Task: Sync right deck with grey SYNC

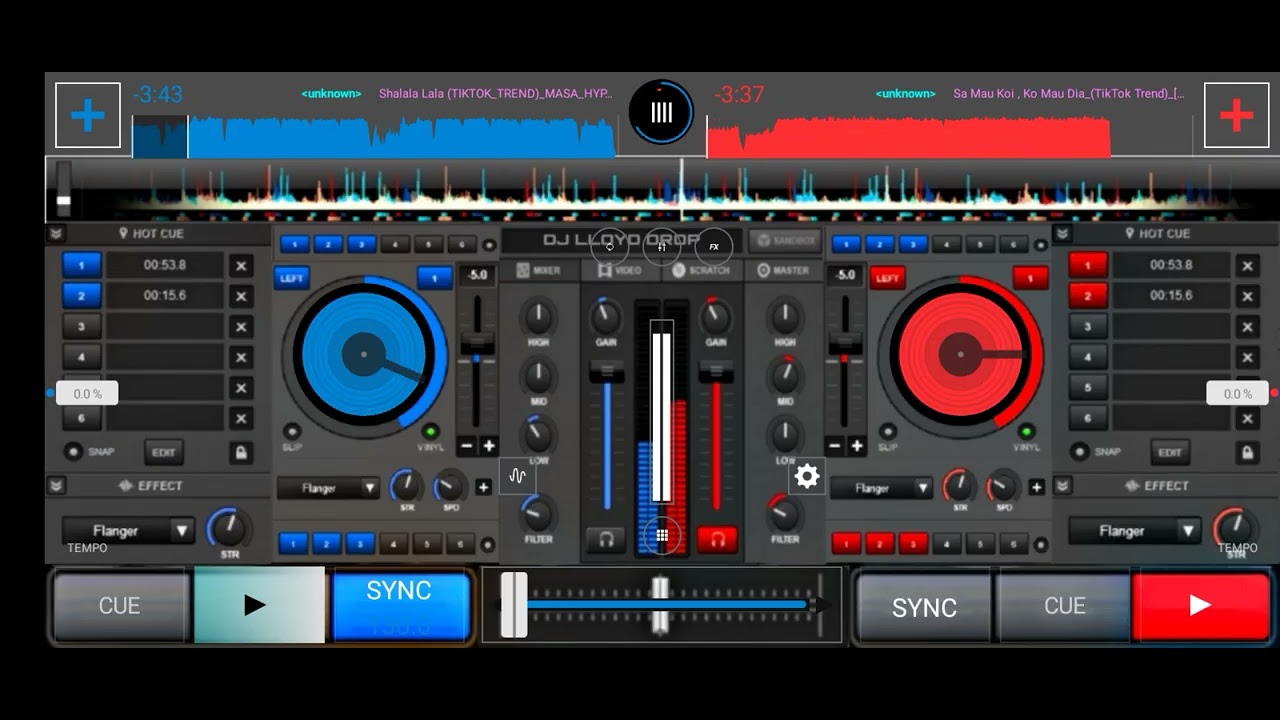Action: [x=924, y=607]
